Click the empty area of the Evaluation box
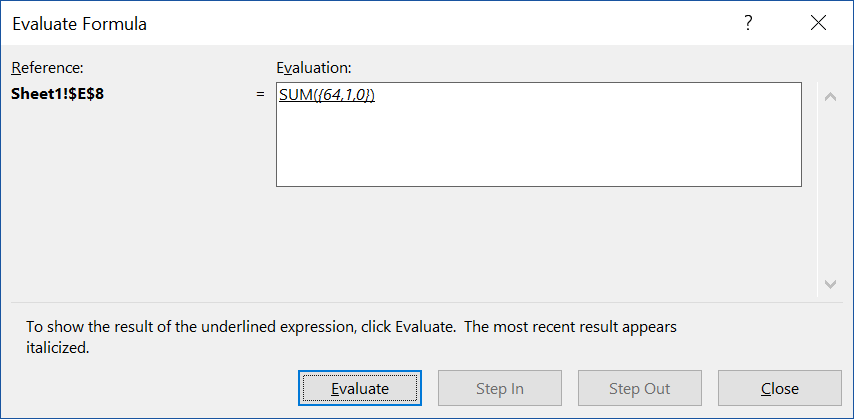This screenshot has height=419, width=854. click(x=538, y=150)
